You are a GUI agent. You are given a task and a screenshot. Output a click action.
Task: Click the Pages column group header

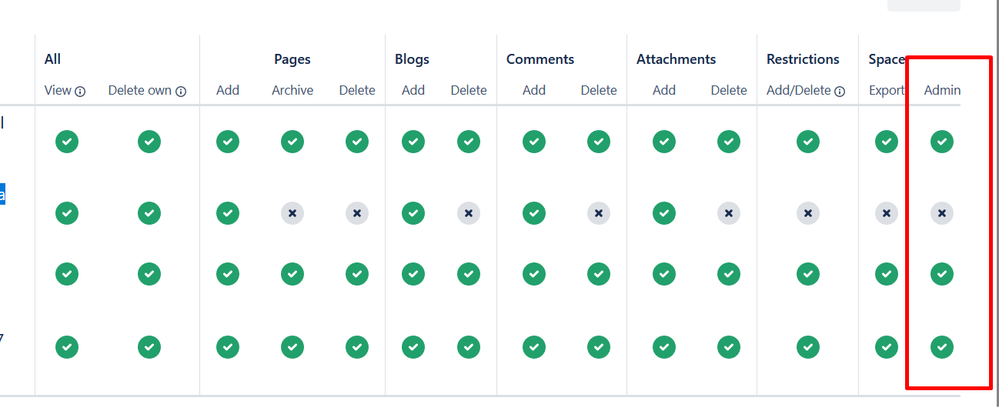[x=292, y=59]
